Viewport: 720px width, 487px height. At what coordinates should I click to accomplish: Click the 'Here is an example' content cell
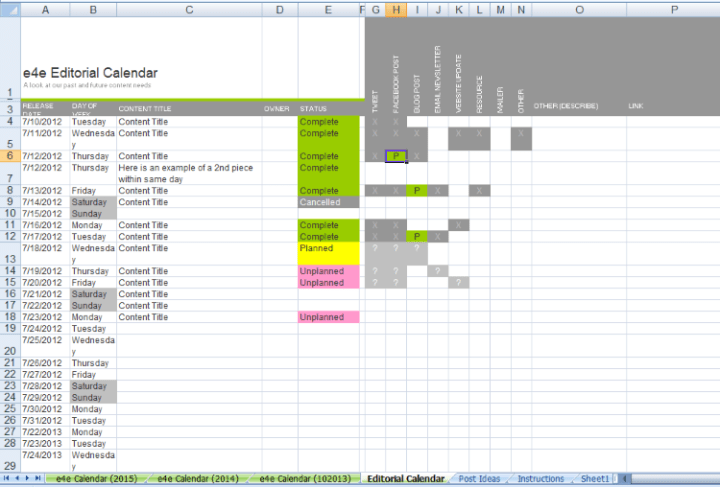click(x=189, y=174)
